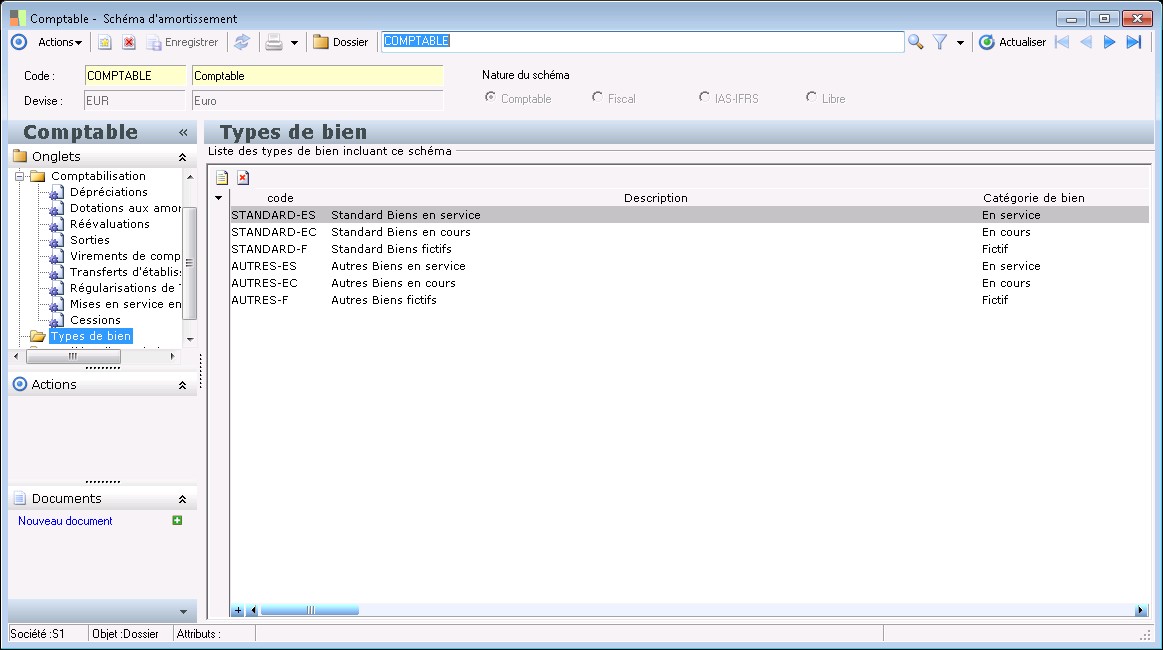Open Régularisations de tree item
Viewport: 1163px width, 650px height.
(x=125, y=288)
